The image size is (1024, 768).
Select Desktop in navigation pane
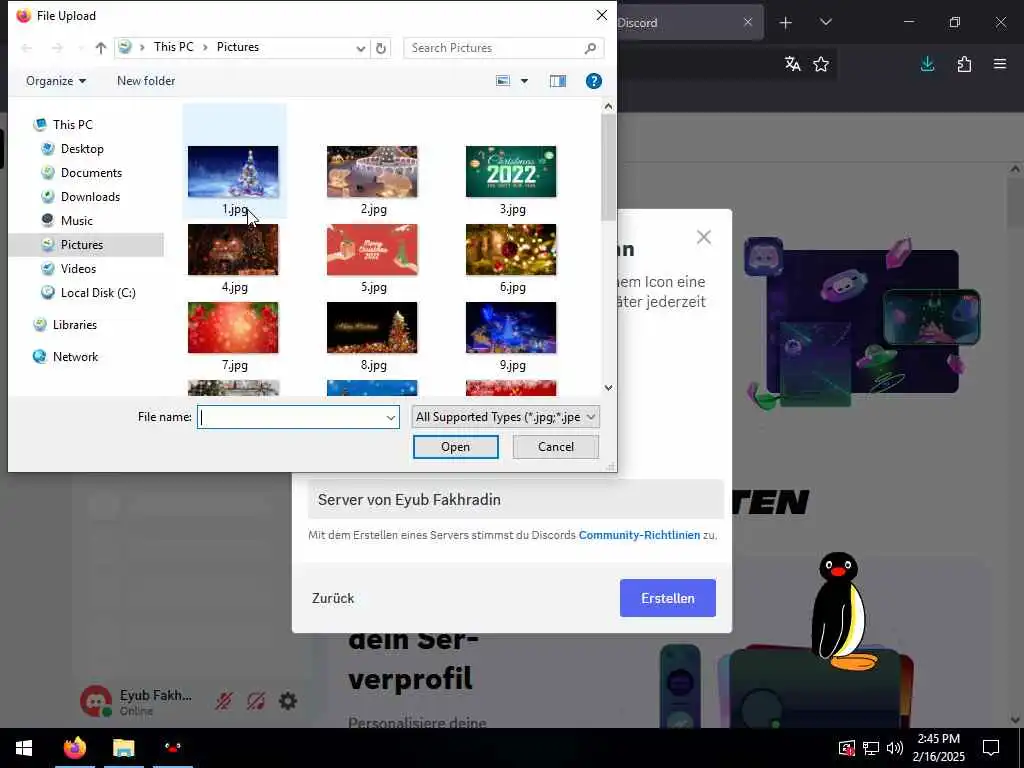pos(82,149)
